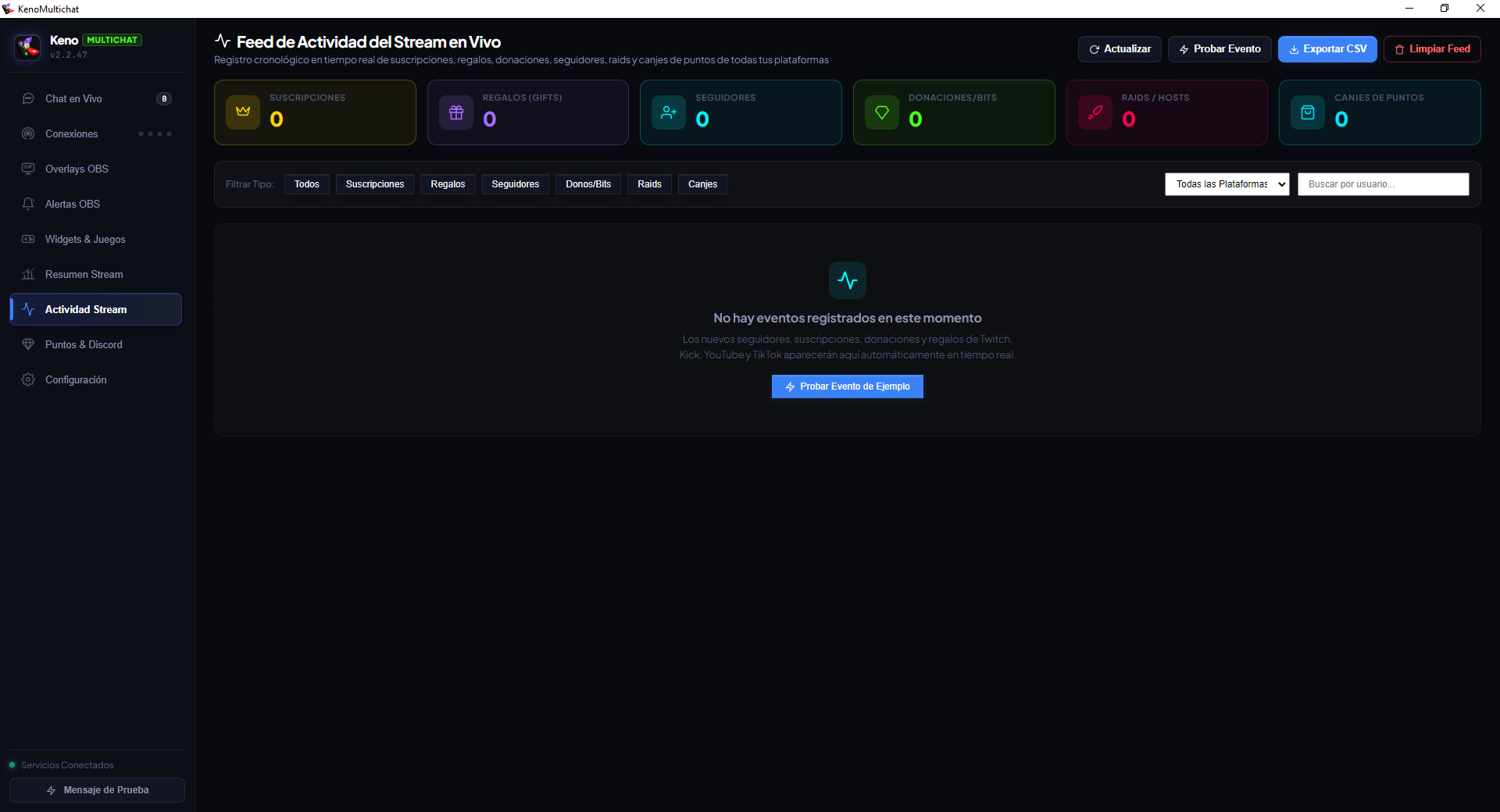Viewport: 1500px width, 812px height.
Task: Click the pulse icon beside the feed title
Action: click(x=223, y=41)
